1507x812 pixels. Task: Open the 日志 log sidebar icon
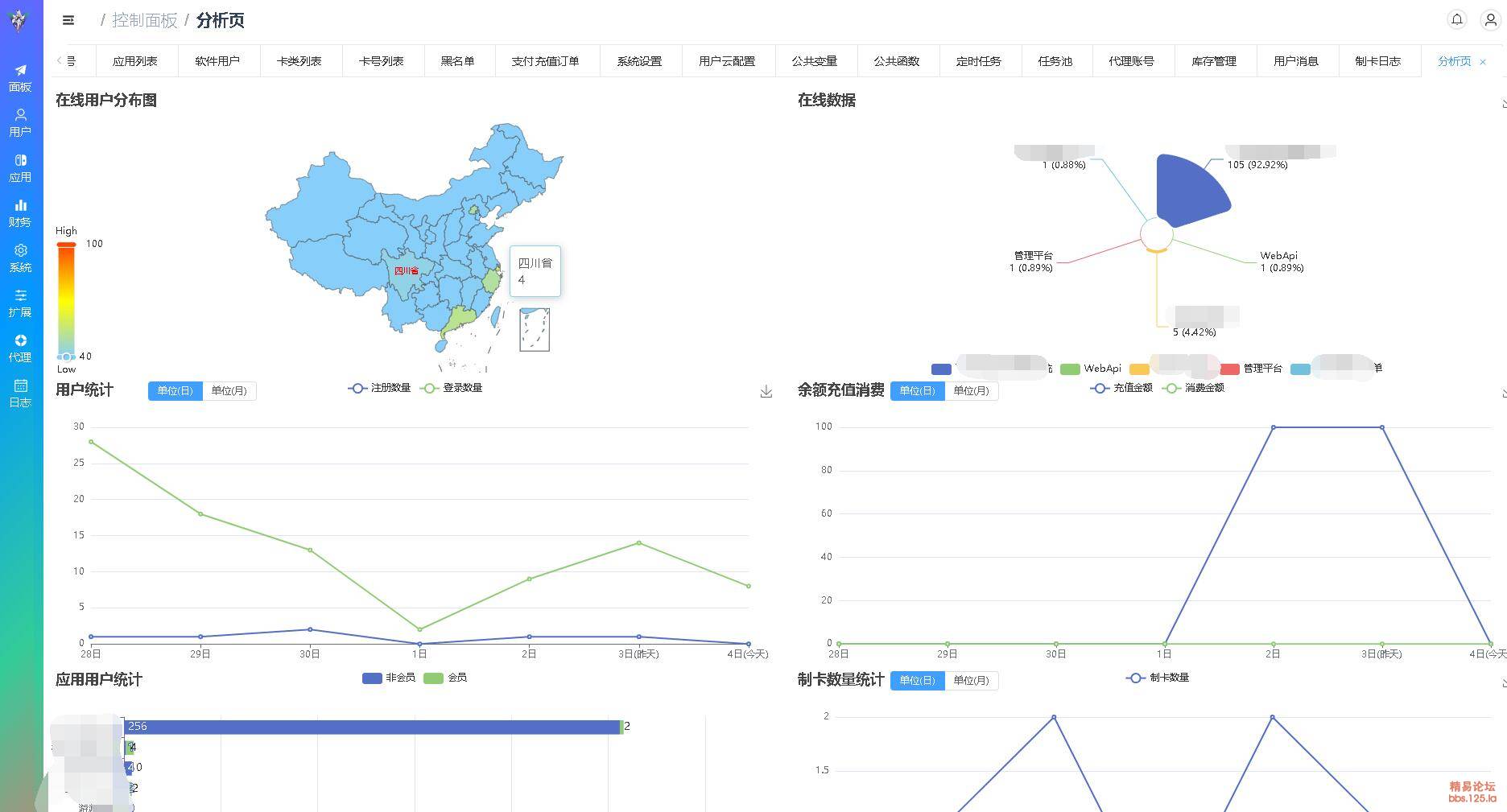click(20, 393)
